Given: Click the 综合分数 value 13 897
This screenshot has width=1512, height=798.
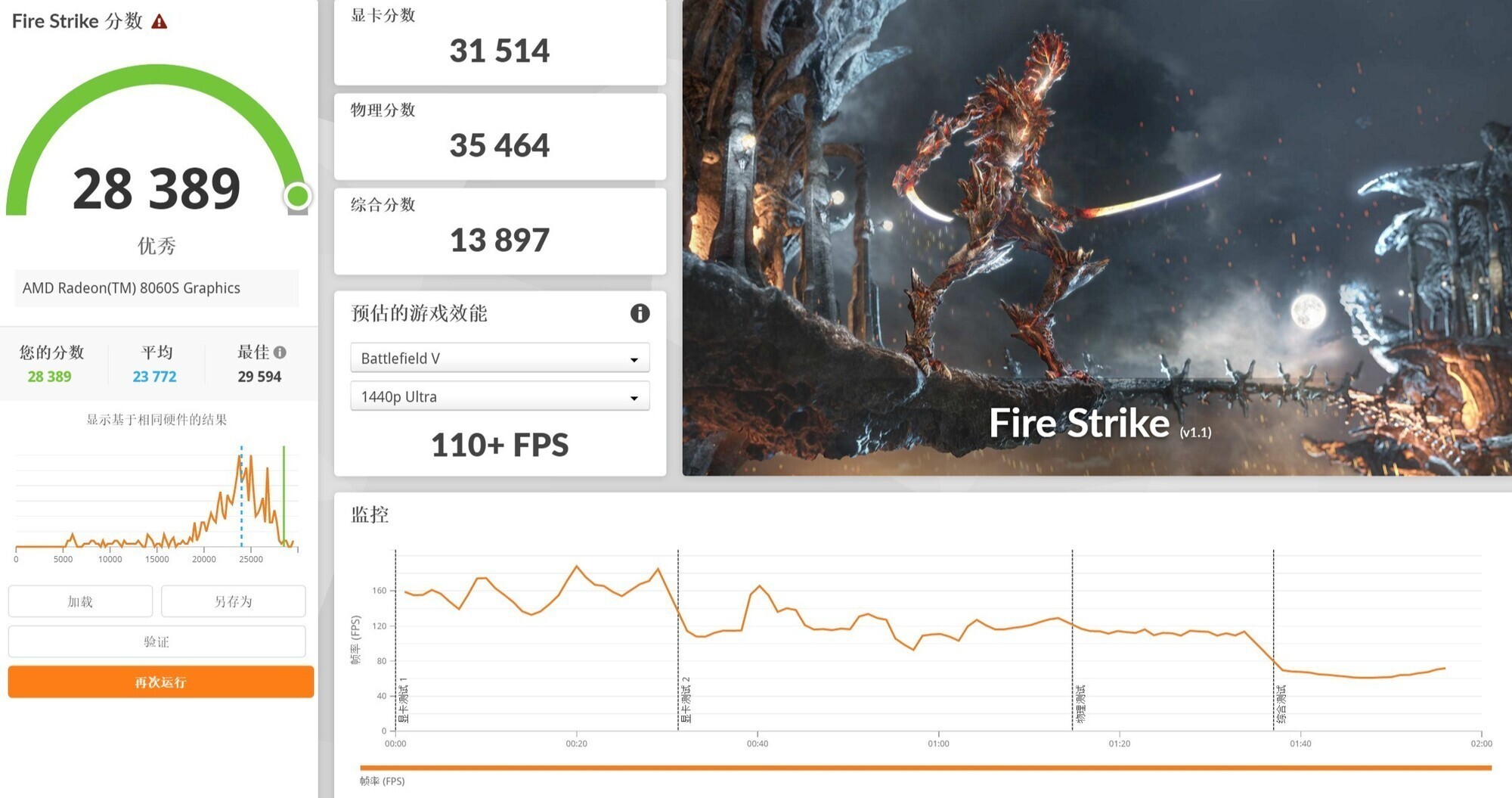Looking at the screenshot, I should coord(500,241).
